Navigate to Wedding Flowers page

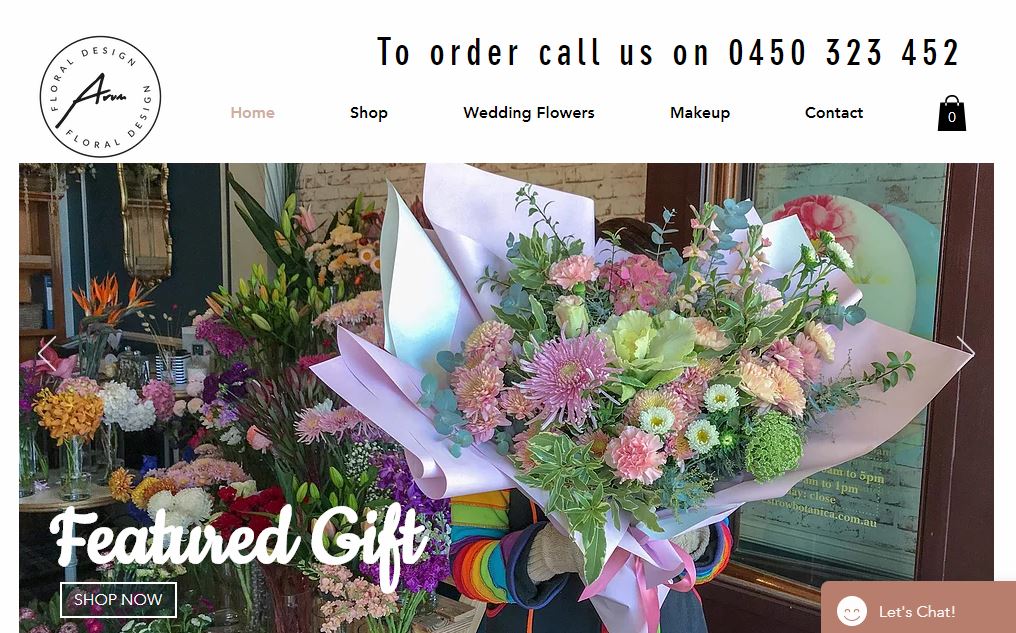pos(529,113)
